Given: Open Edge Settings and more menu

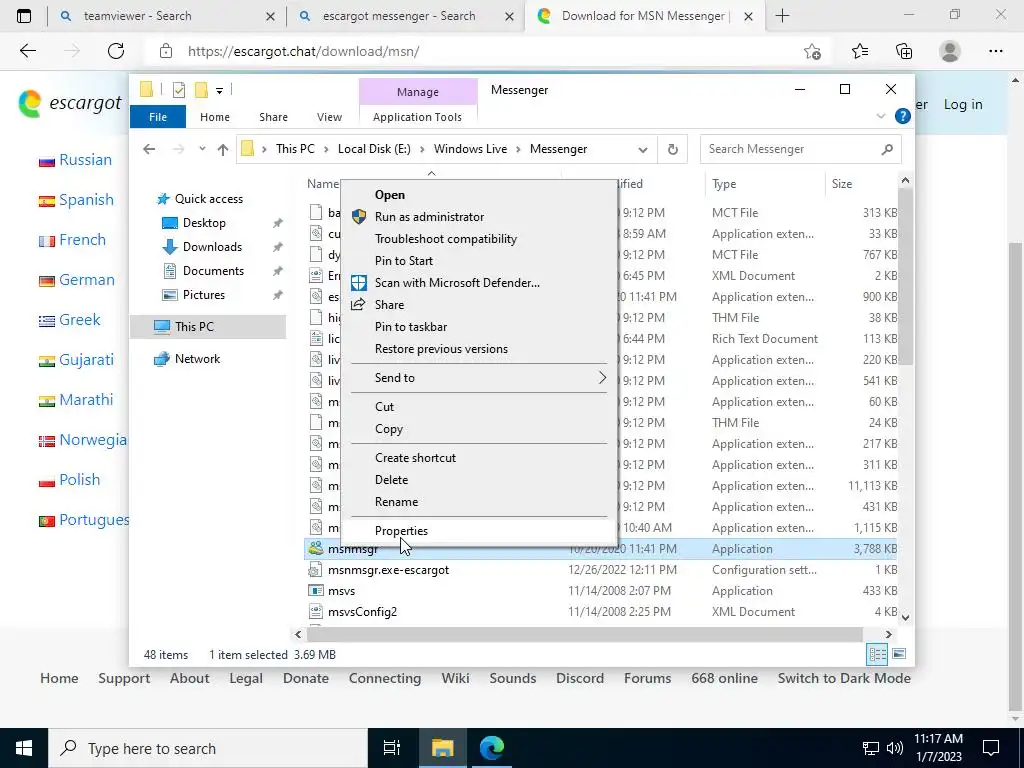Looking at the screenshot, I should [995, 51].
